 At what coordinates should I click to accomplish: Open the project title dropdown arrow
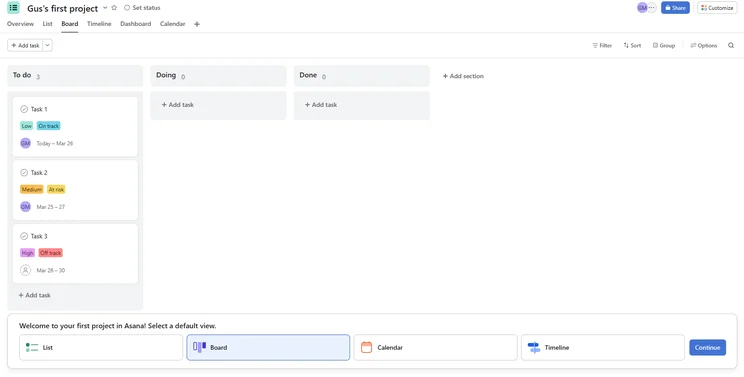pos(105,8)
